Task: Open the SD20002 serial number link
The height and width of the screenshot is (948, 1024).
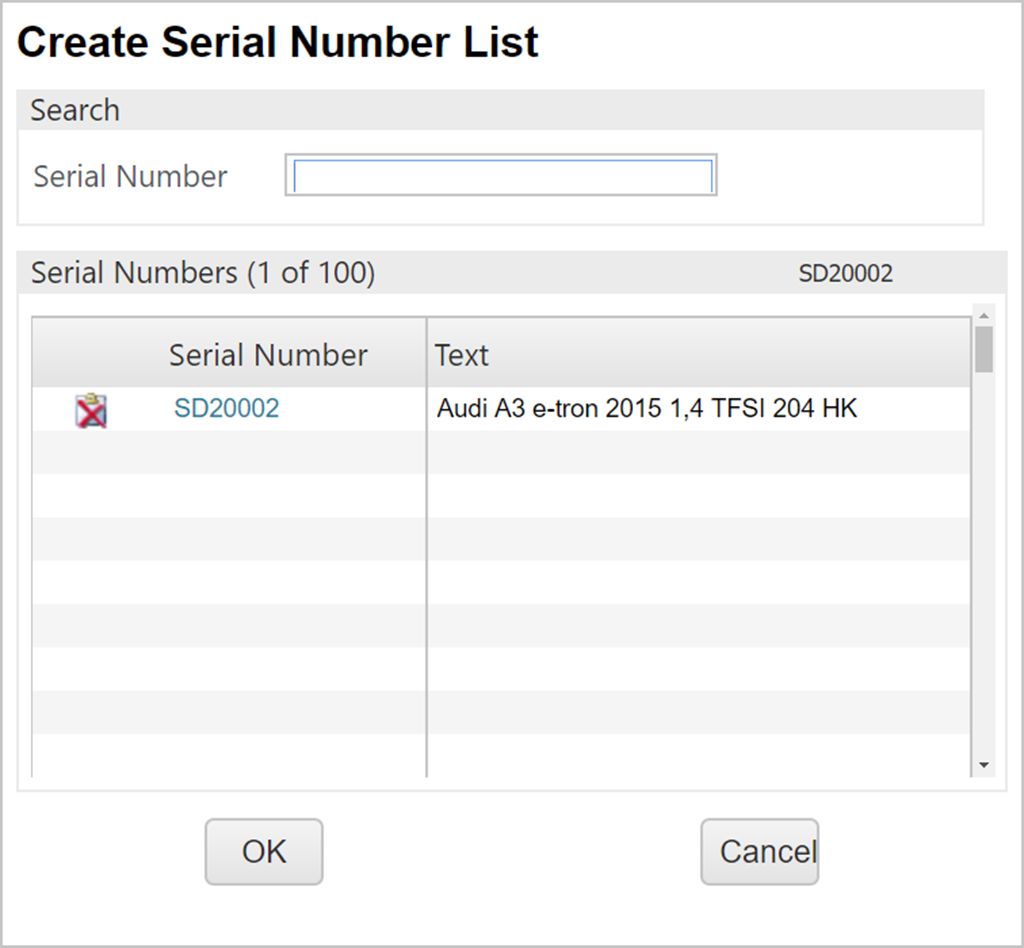Action: click(226, 408)
